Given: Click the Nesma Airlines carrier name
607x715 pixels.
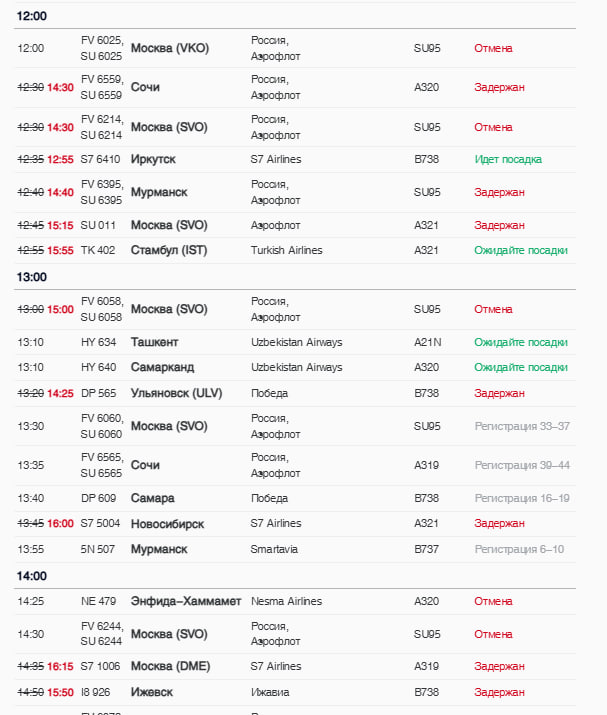Looking at the screenshot, I should coord(286,601).
